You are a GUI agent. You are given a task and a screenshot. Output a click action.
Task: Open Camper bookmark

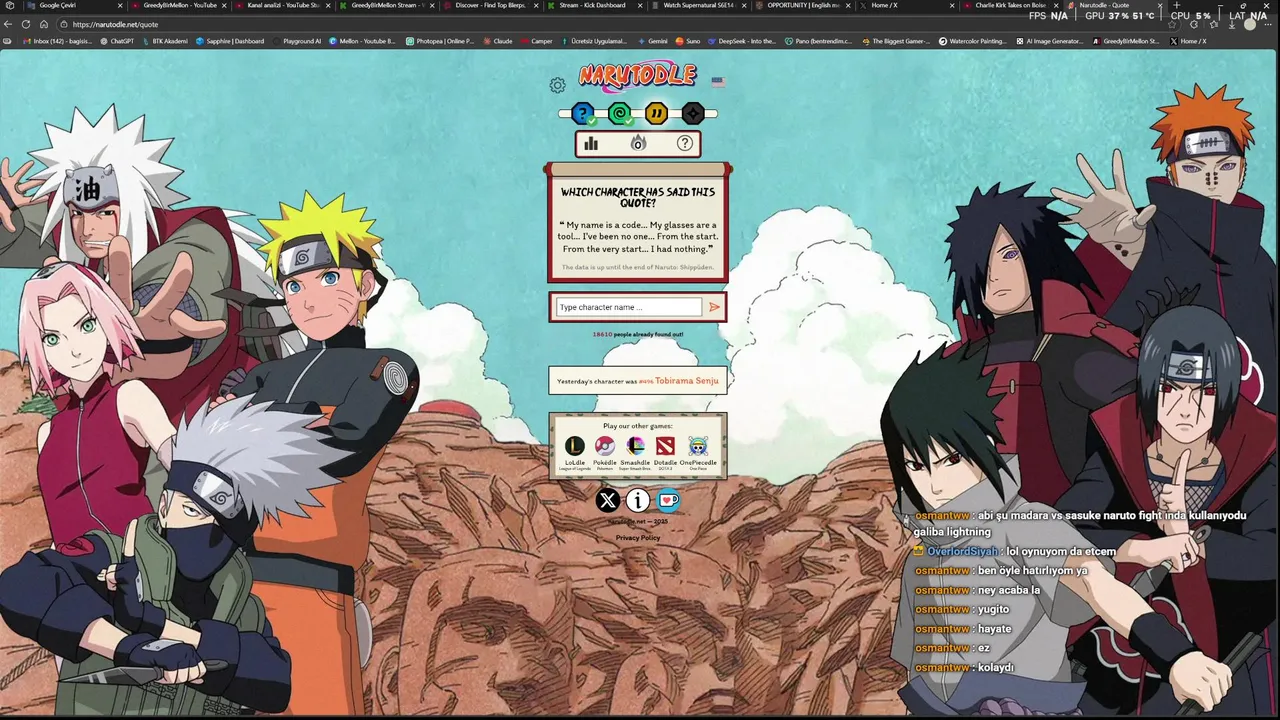click(536, 41)
